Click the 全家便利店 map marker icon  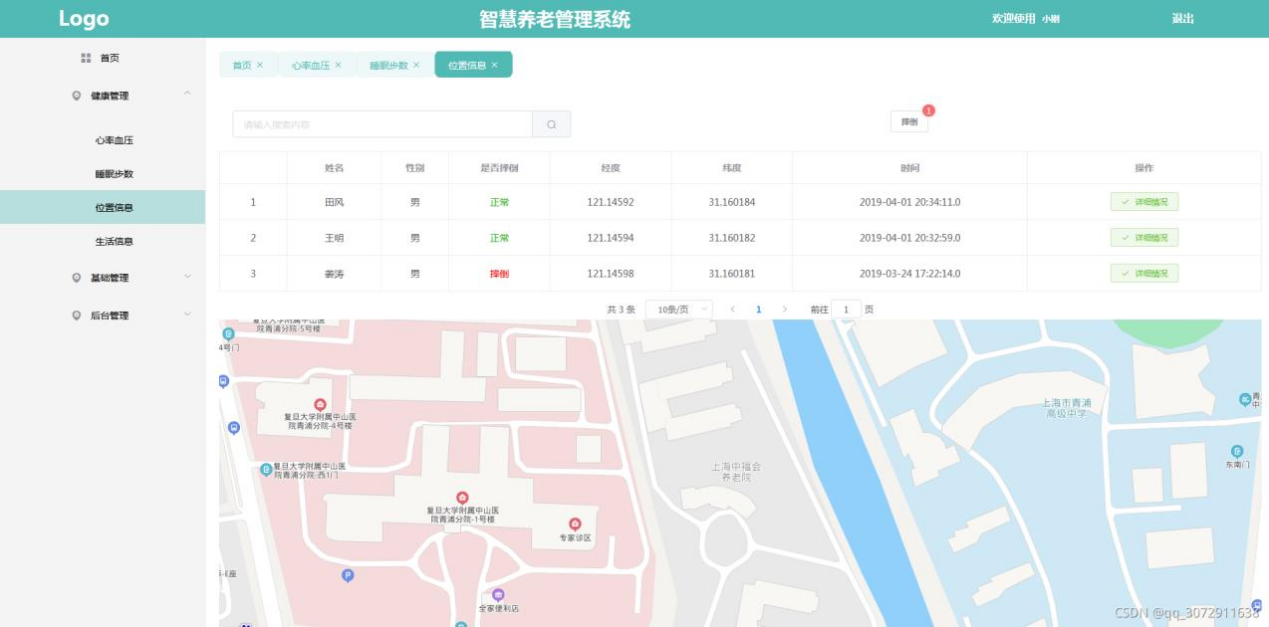pyautogui.click(x=498, y=595)
